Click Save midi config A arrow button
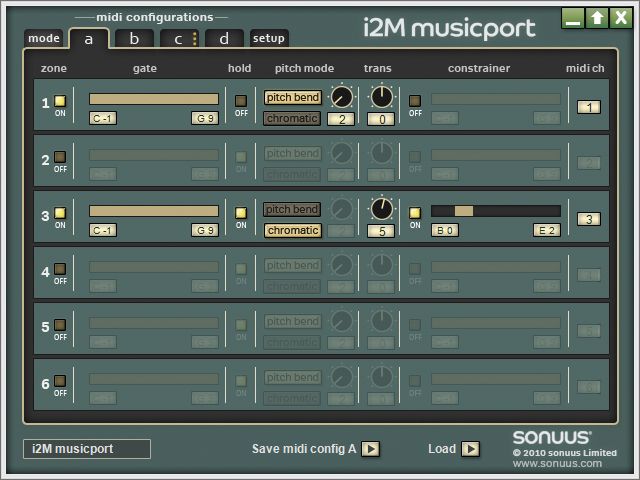 (371, 449)
